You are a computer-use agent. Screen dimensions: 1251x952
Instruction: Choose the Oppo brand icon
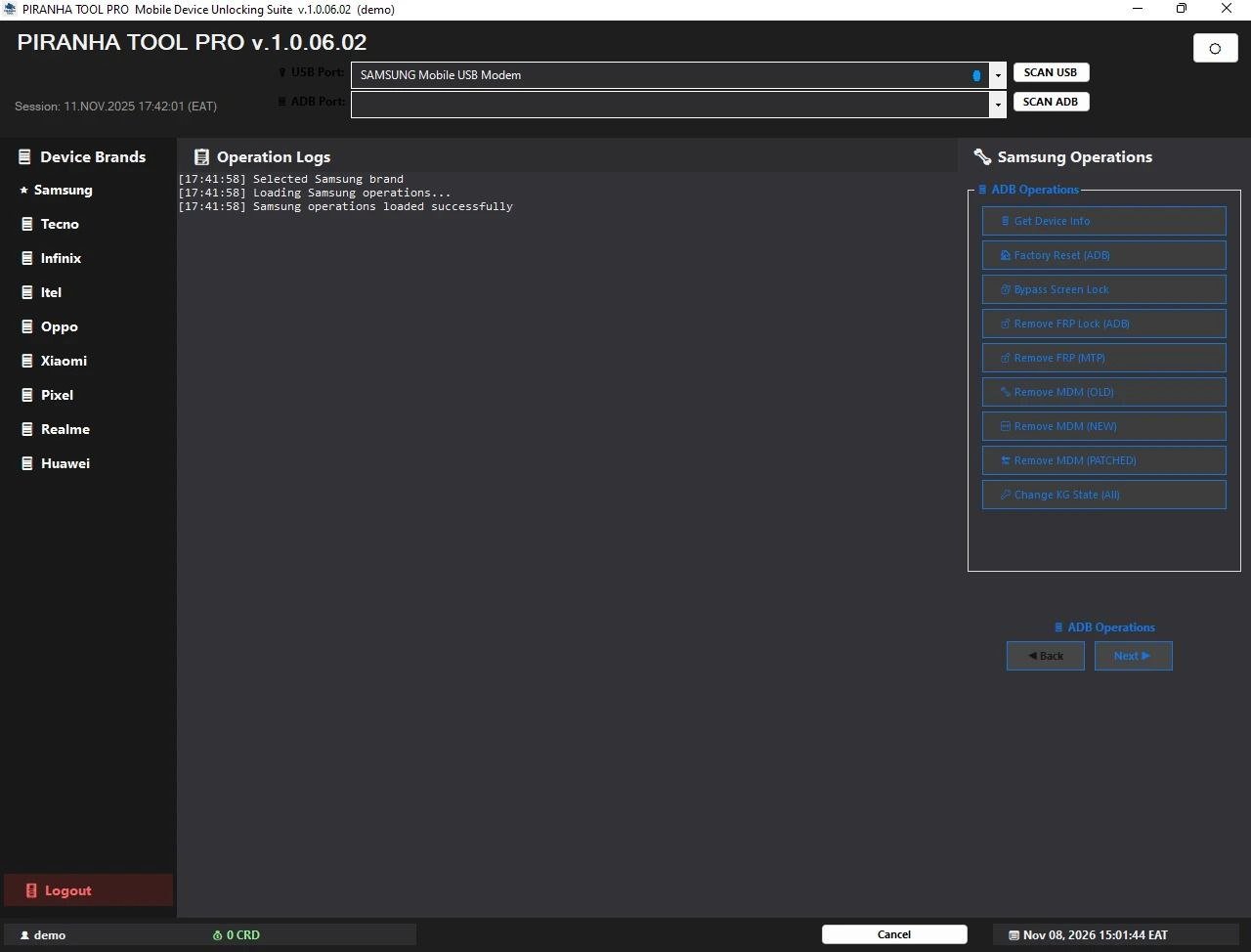27,326
